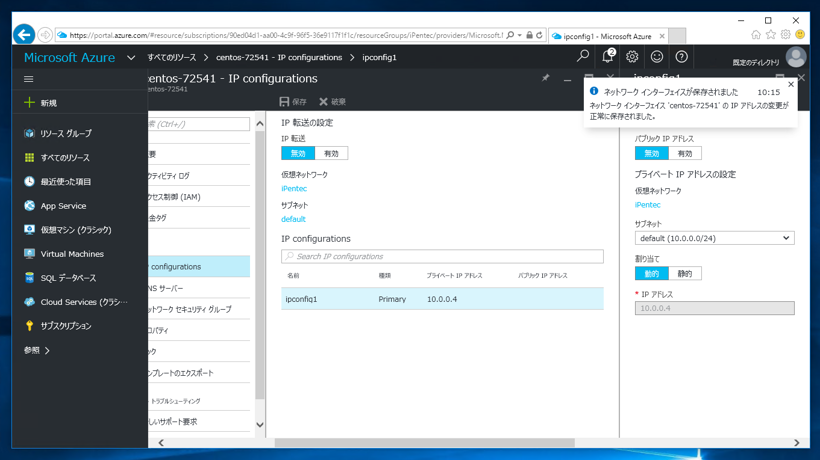Pin the IP configurations blade

click(545, 78)
